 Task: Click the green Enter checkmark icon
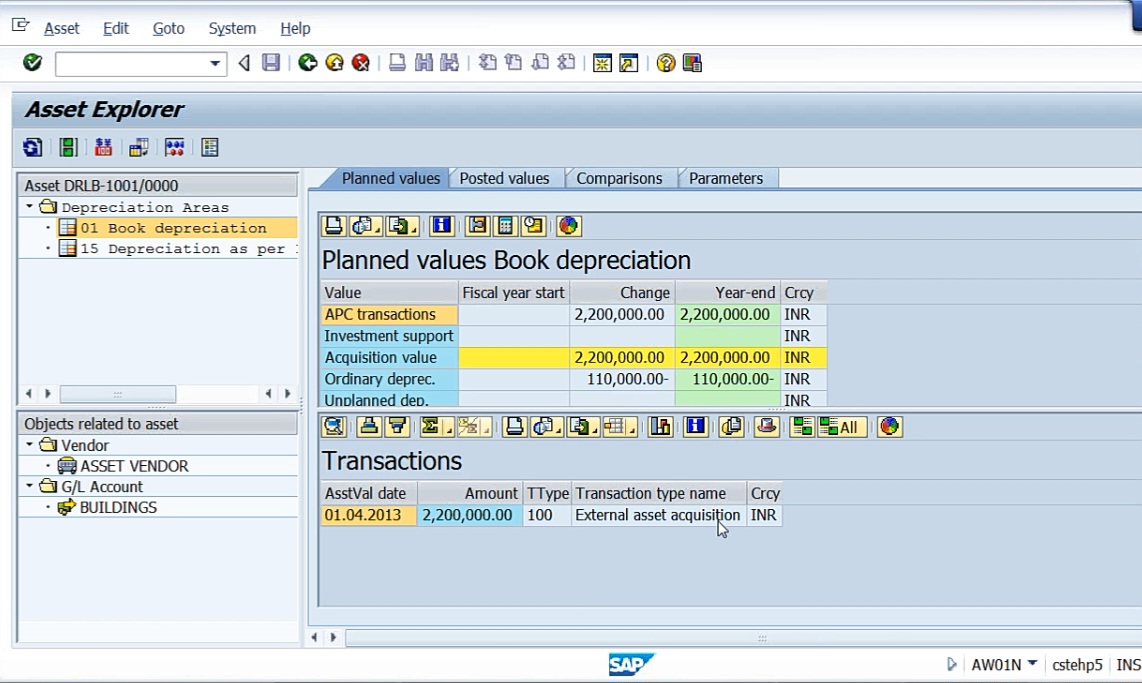click(x=32, y=63)
